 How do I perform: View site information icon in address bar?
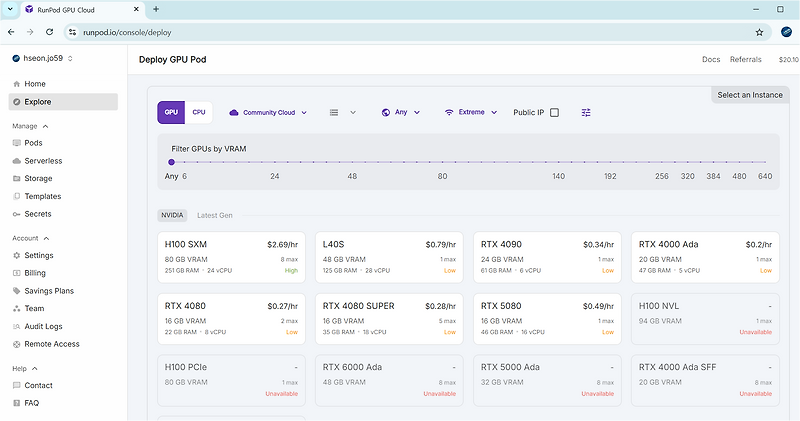coord(72,32)
